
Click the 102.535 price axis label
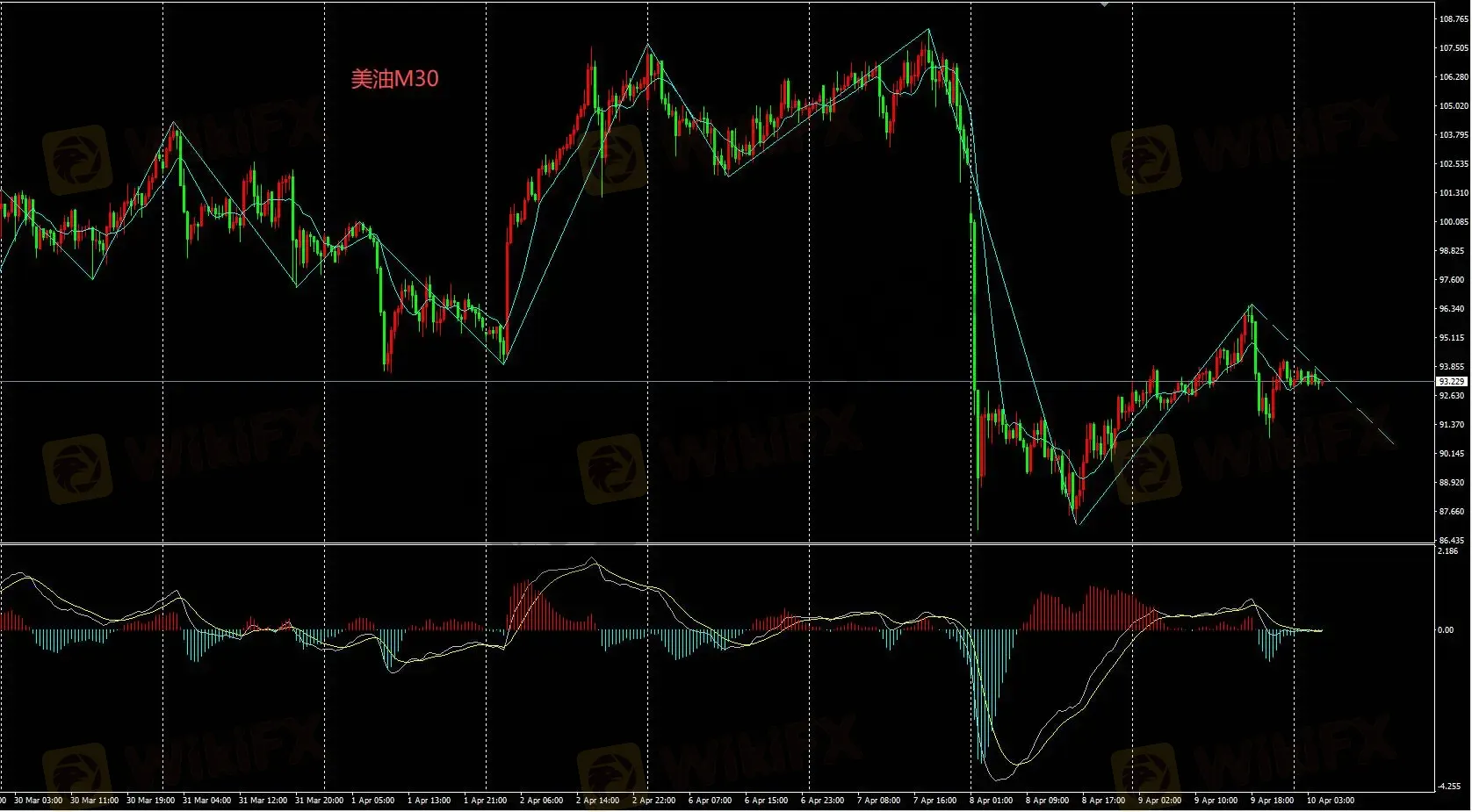(1454, 164)
